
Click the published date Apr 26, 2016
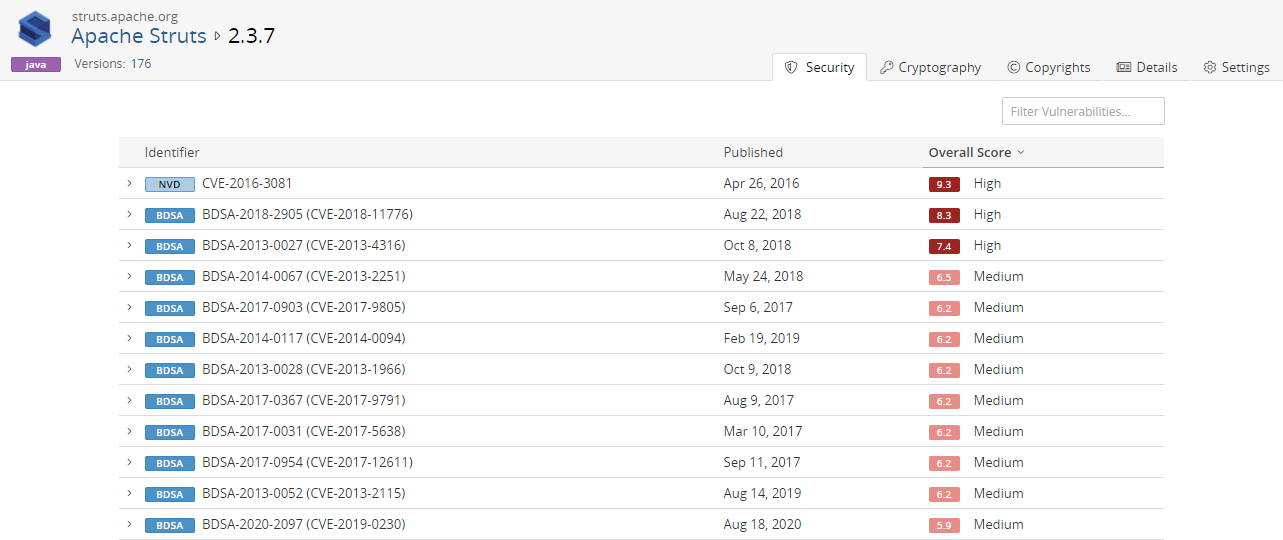click(762, 183)
